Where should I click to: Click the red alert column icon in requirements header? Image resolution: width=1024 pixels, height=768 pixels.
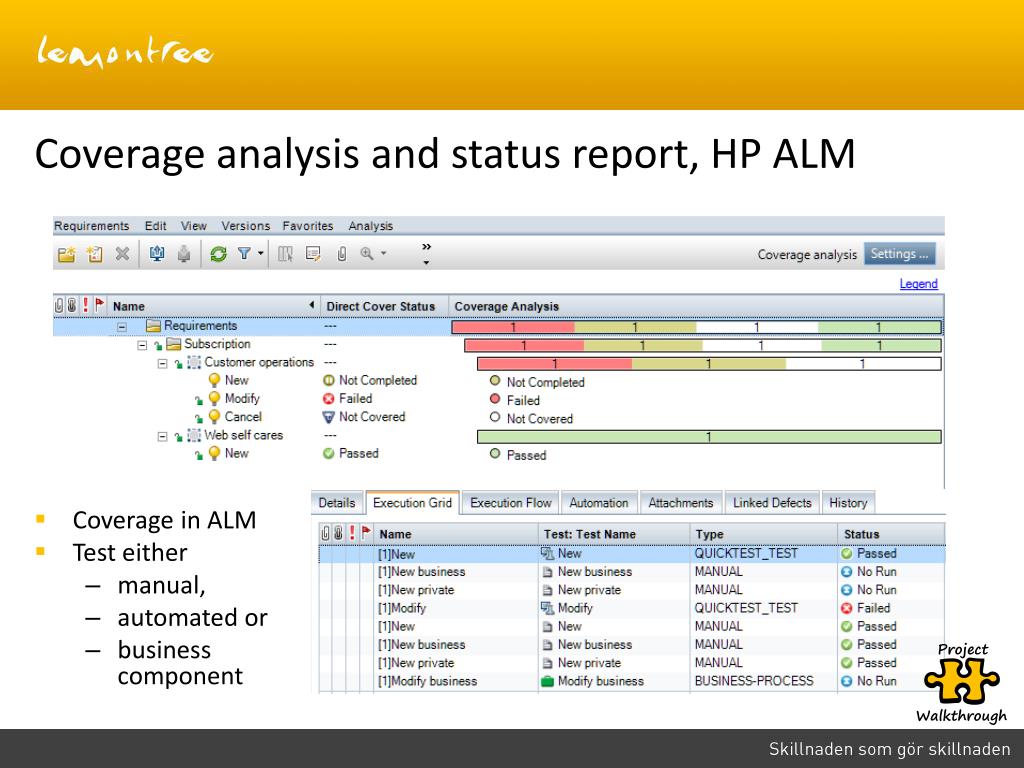(86, 305)
